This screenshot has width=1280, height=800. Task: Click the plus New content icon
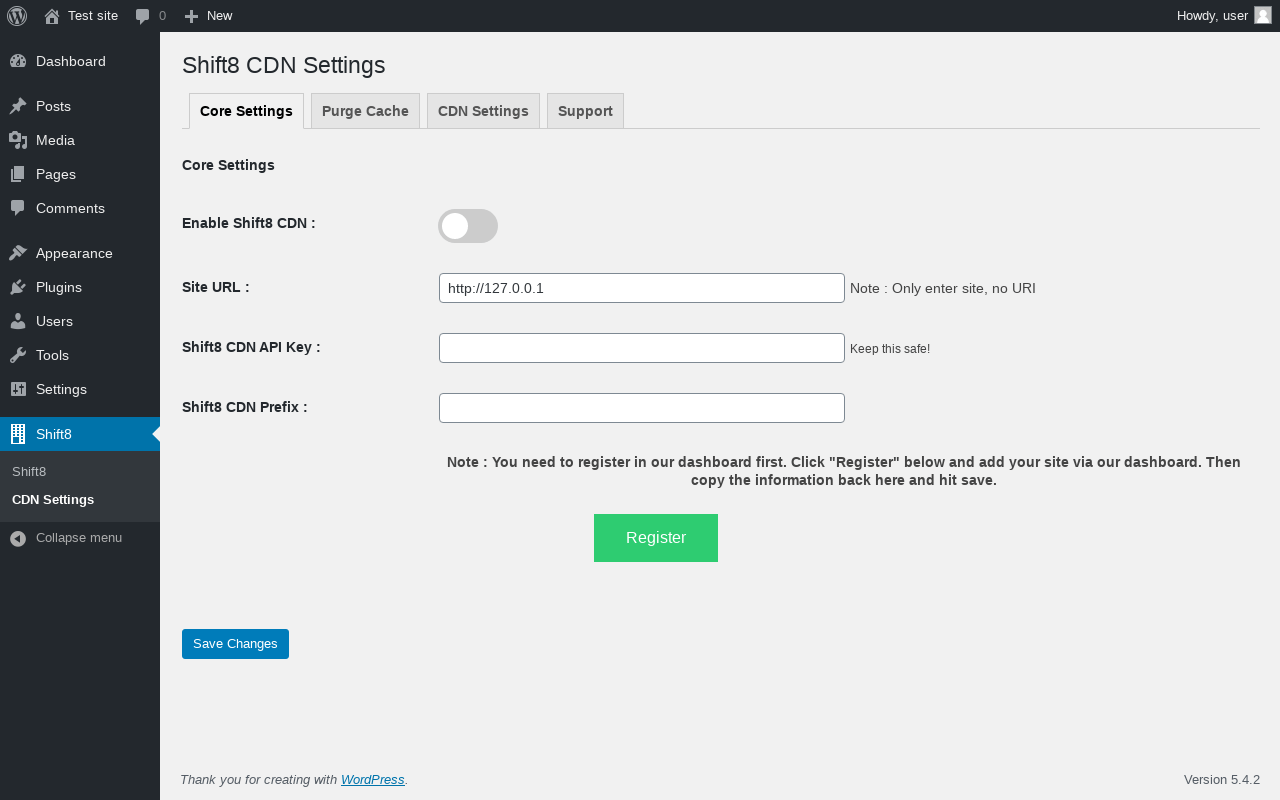[191, 16]
